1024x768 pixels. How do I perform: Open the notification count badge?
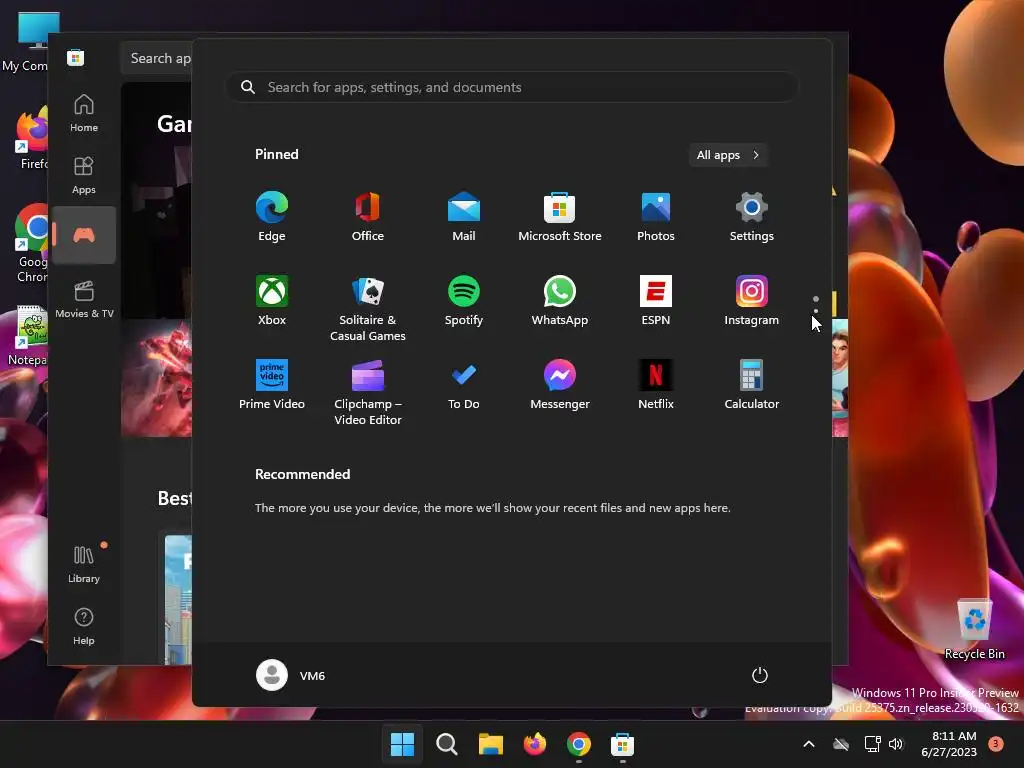[x=996, y=743]
